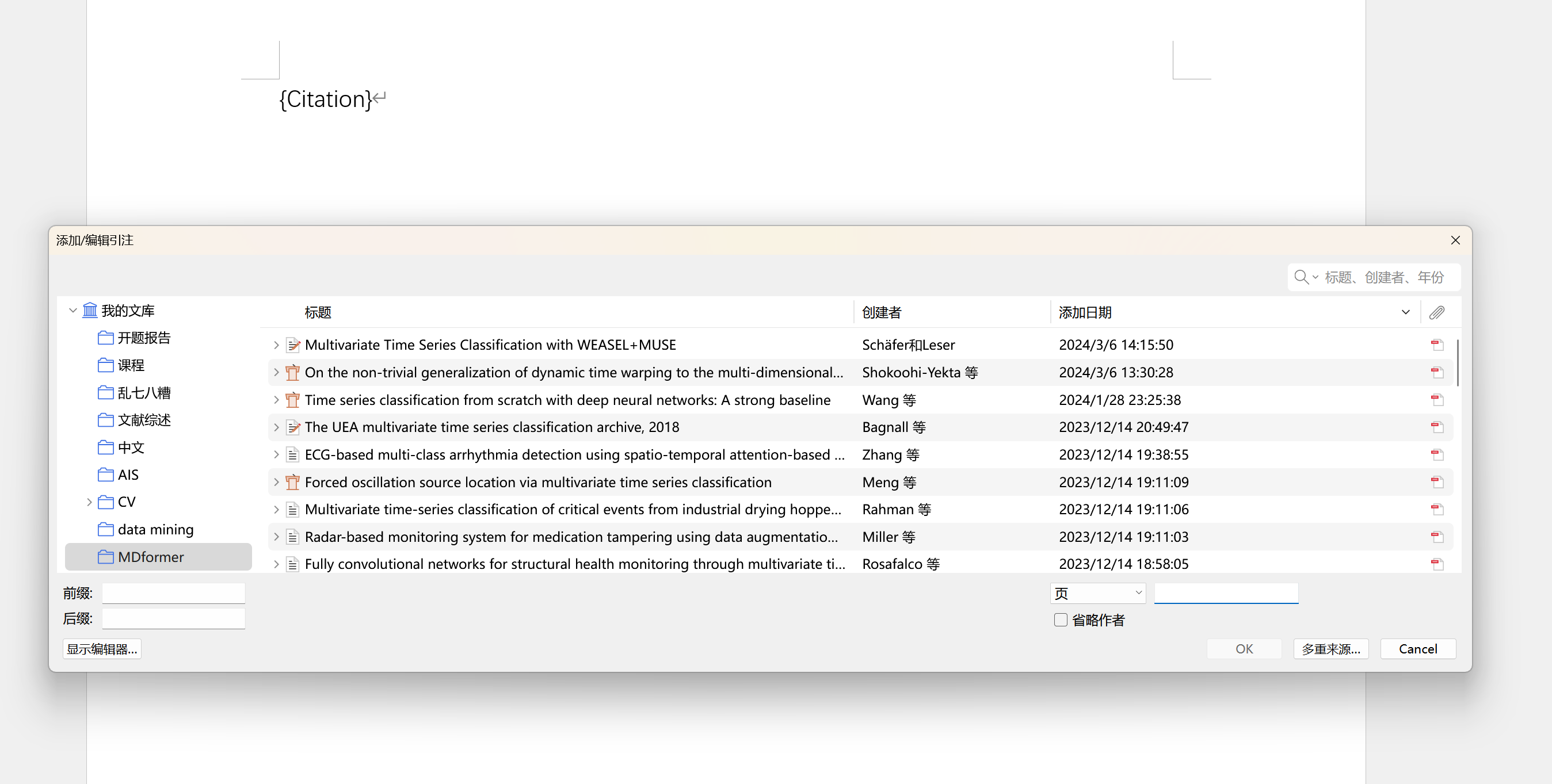Click the item list vertical scrollbar
This screenshot has width=1552, height=784.
(1457, 363)
